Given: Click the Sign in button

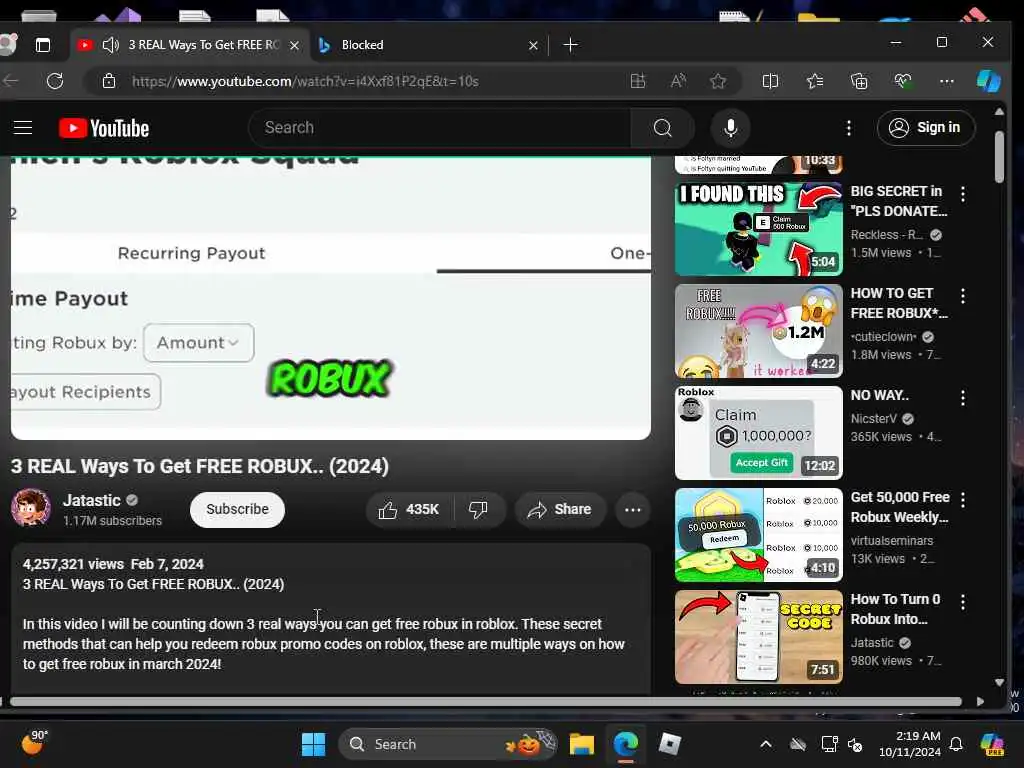Looking at the screenshot, I should point(926,127).
